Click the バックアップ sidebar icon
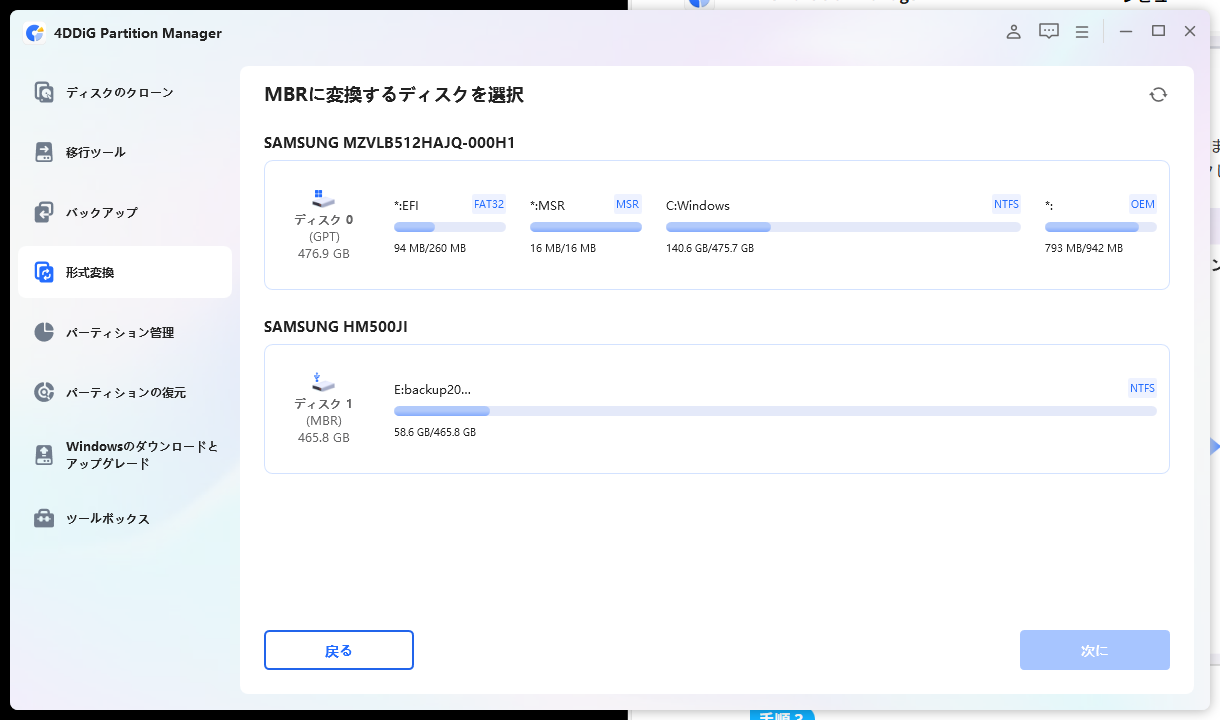The width and height of the screenshot is (1220, 720). (44, 212)
